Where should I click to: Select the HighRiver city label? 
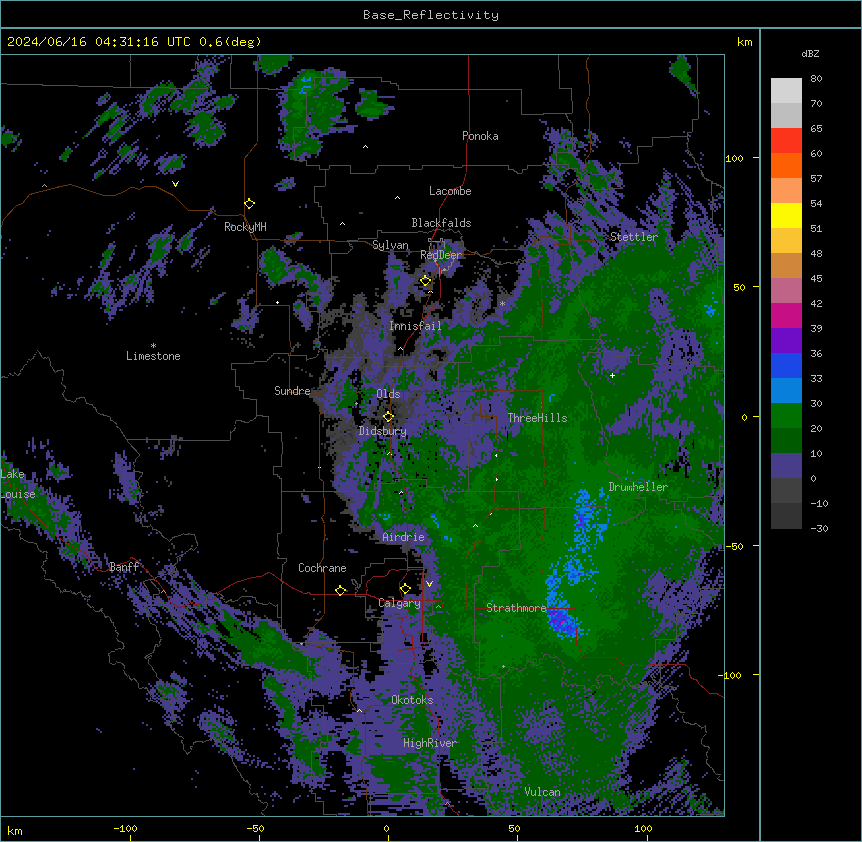(430, 743)
